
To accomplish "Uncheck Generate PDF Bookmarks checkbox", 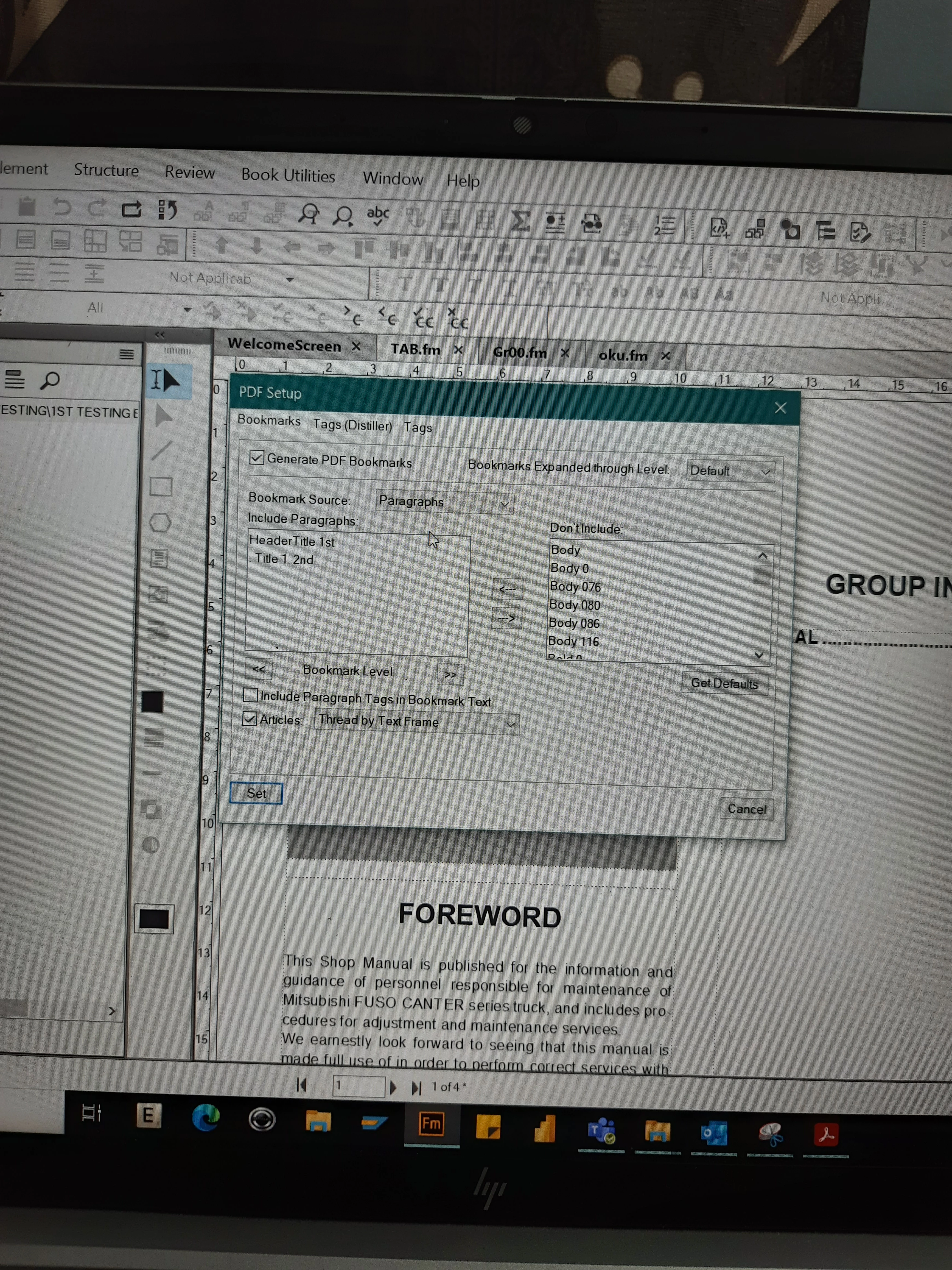I will pyautogui.click(x=256, y=458).
